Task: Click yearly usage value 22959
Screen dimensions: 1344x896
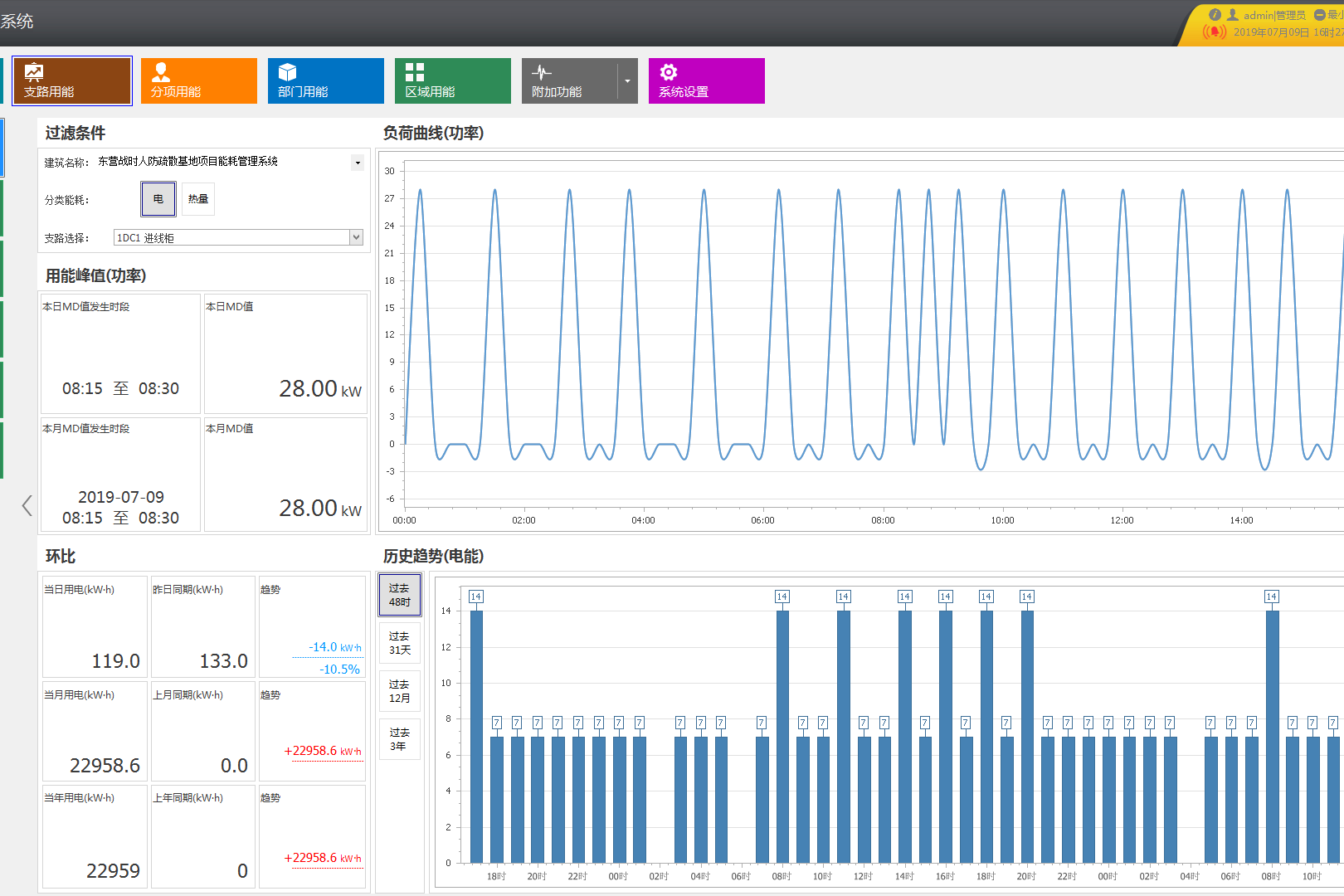Action: point(113,871)
